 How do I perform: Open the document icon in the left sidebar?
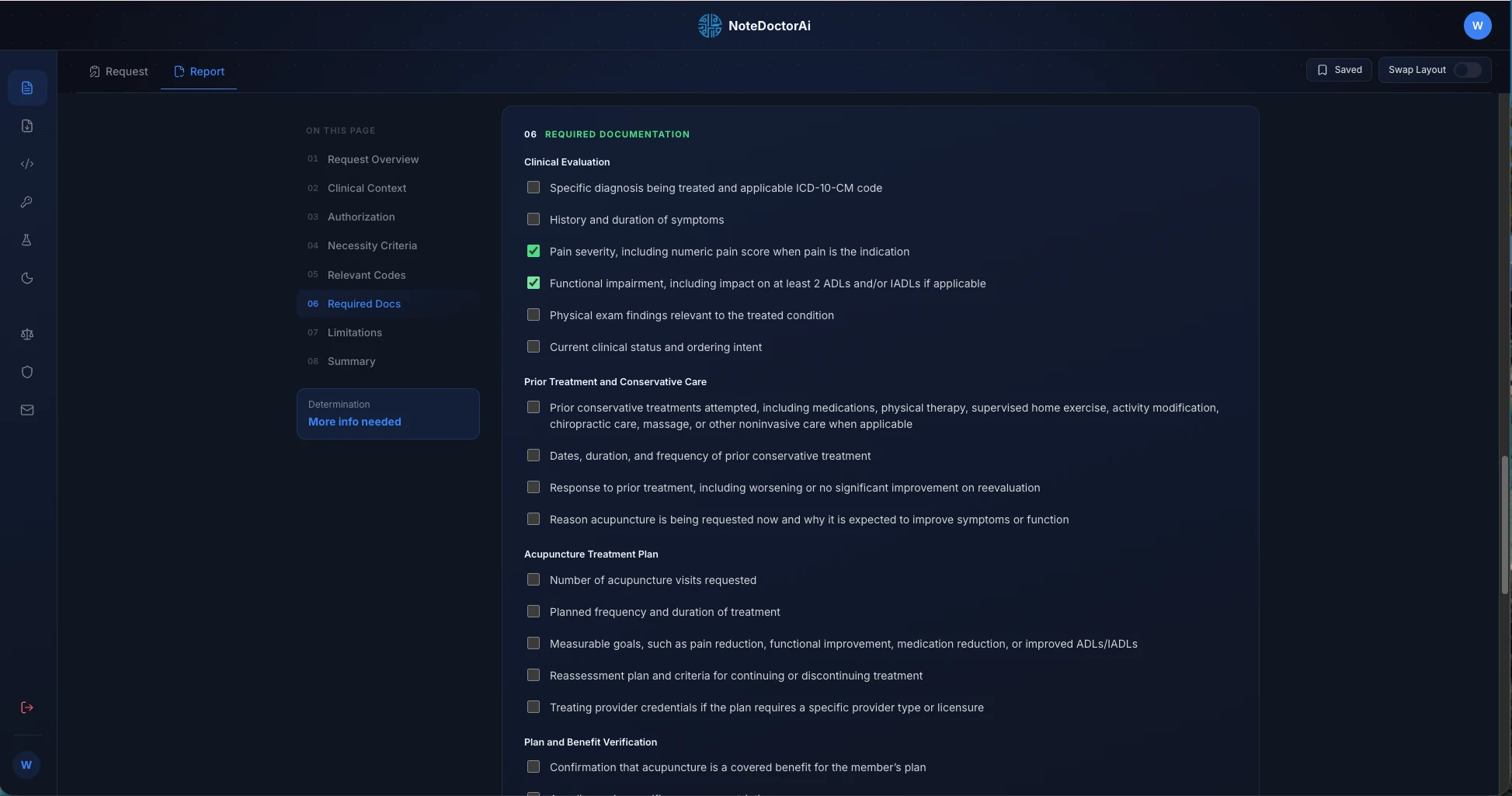(27, 88)
